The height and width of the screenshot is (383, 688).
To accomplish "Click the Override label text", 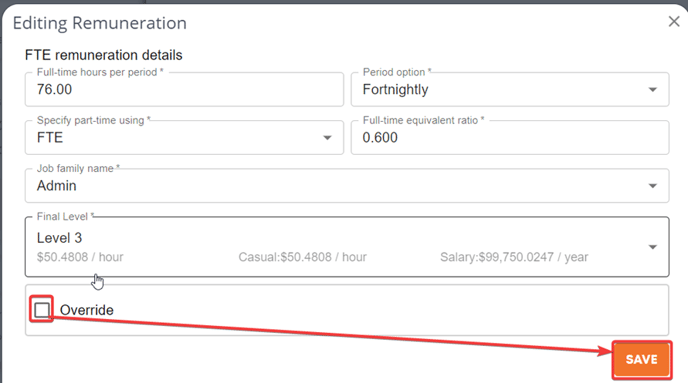I will point(86,310).
